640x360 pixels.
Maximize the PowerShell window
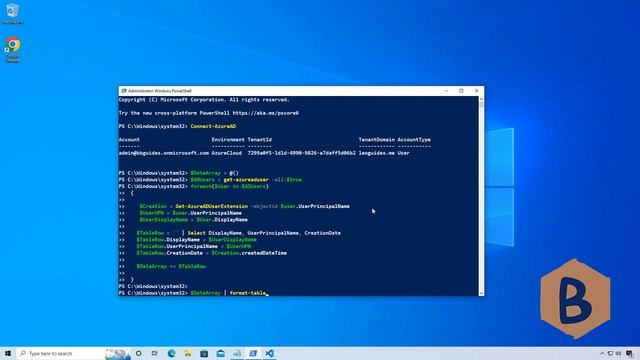(x=461, y=91)
